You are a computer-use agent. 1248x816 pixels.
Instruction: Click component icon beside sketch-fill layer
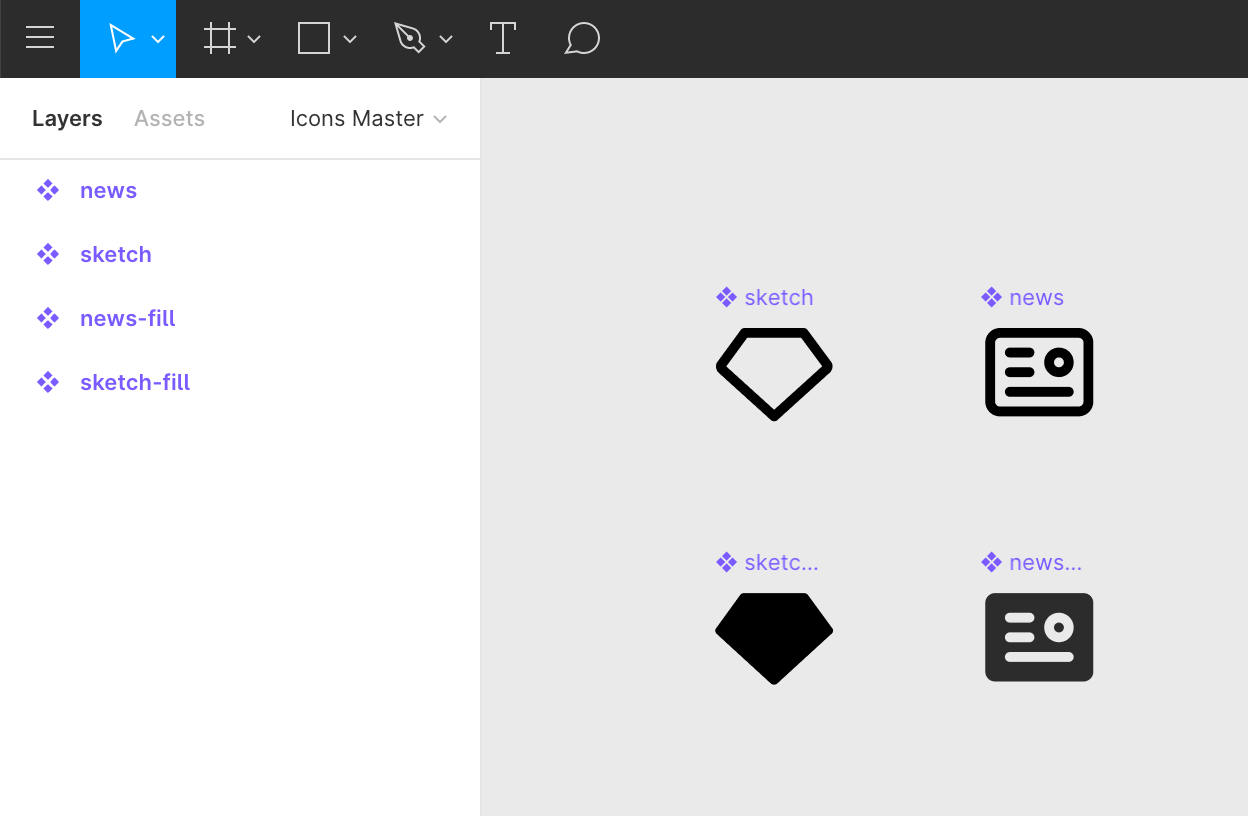pyautogui.click(x=48, y=382)
